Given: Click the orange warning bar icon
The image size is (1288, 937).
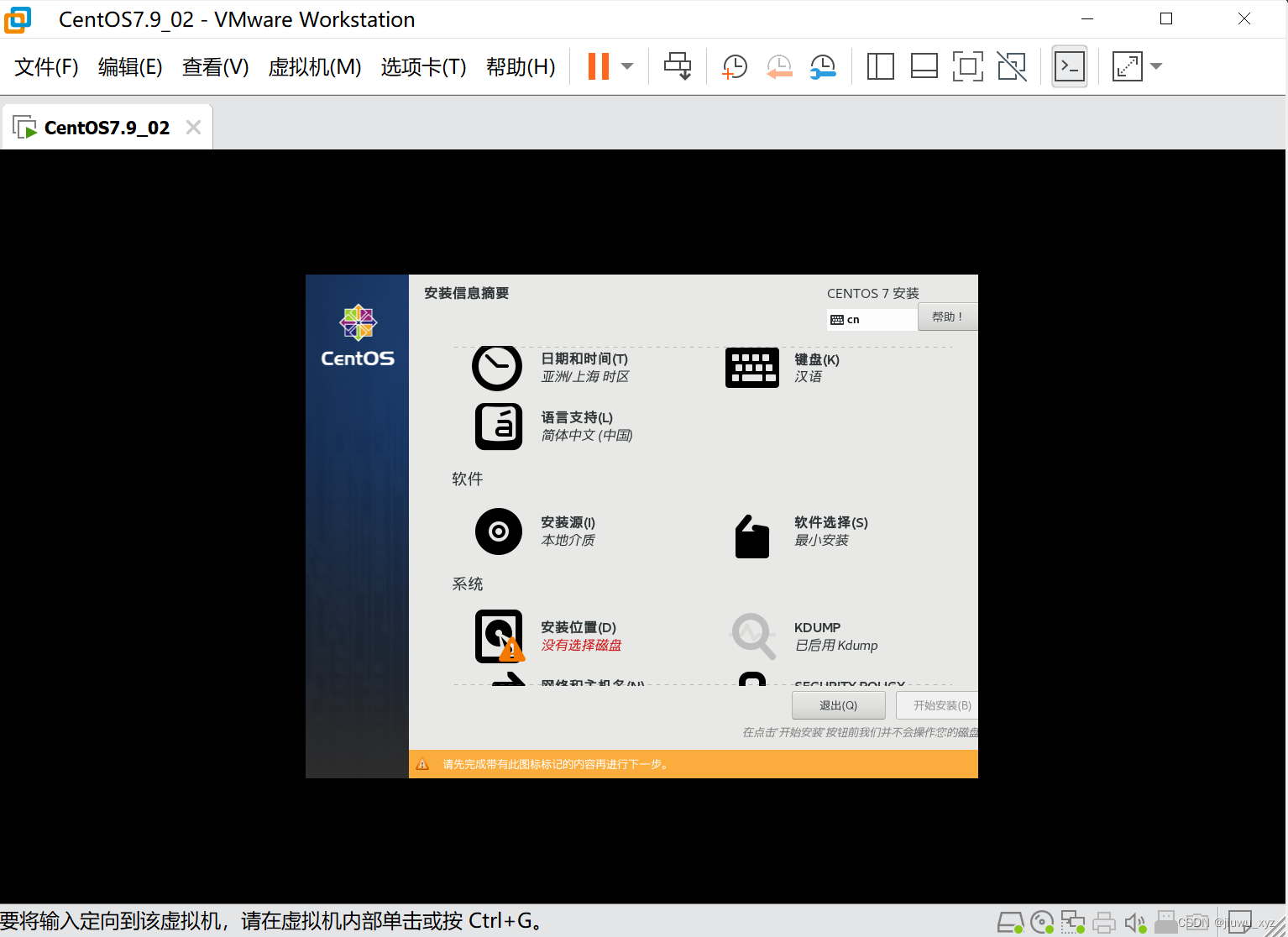Looking at the screenshot, I should click(422, 764).
